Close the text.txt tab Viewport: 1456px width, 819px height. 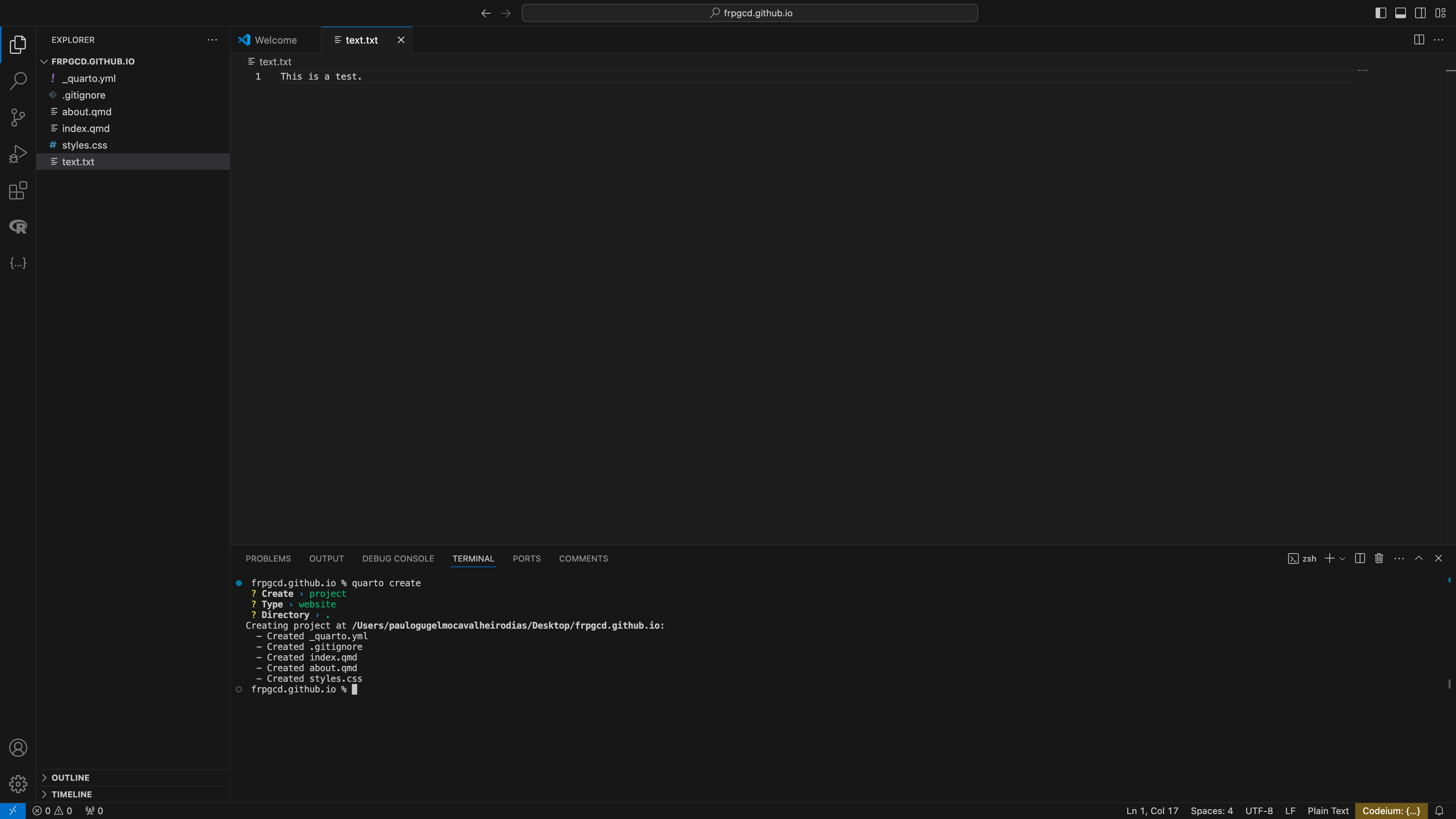pyautogui.click(x=401, y=39)
